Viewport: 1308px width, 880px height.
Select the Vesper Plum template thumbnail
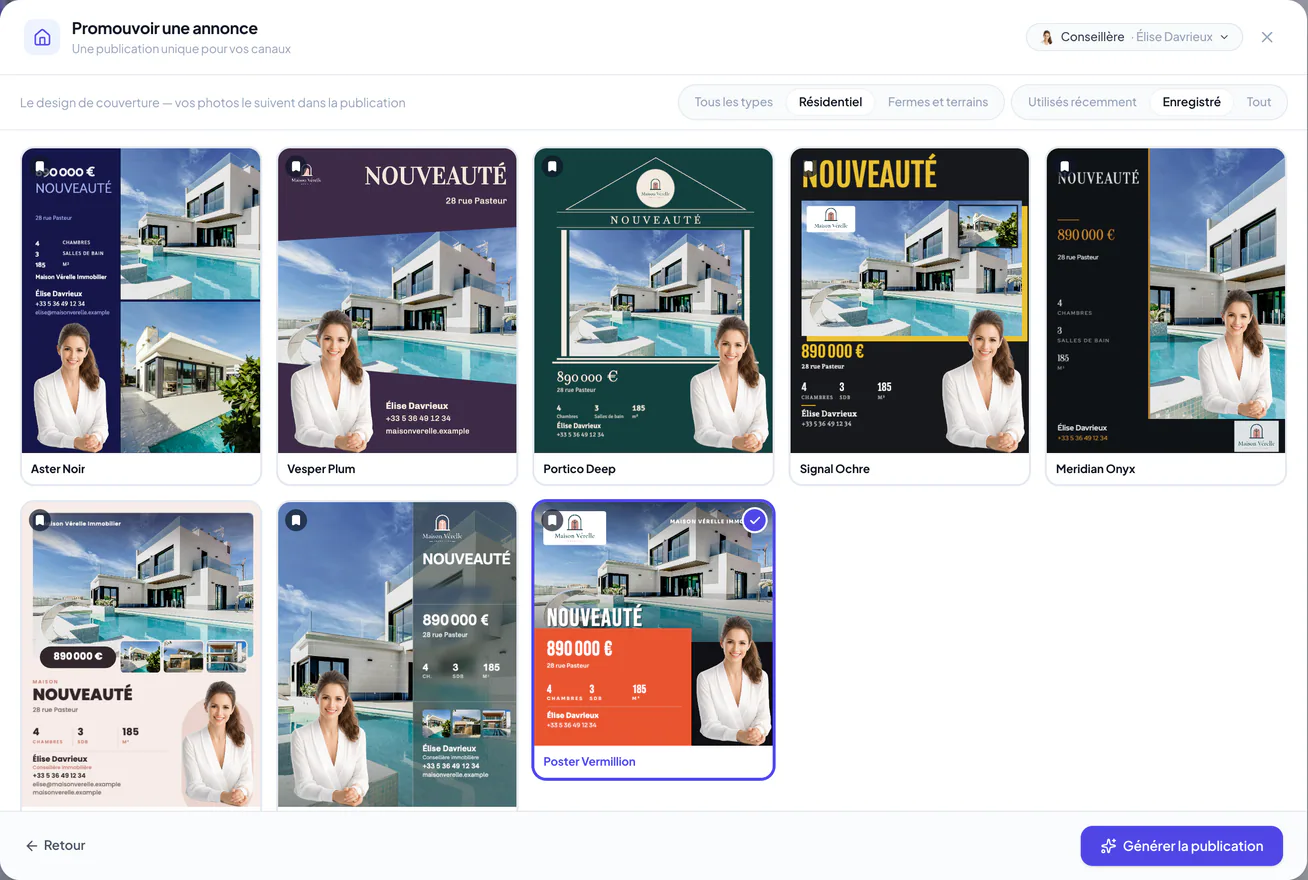(x=397, y=301)
